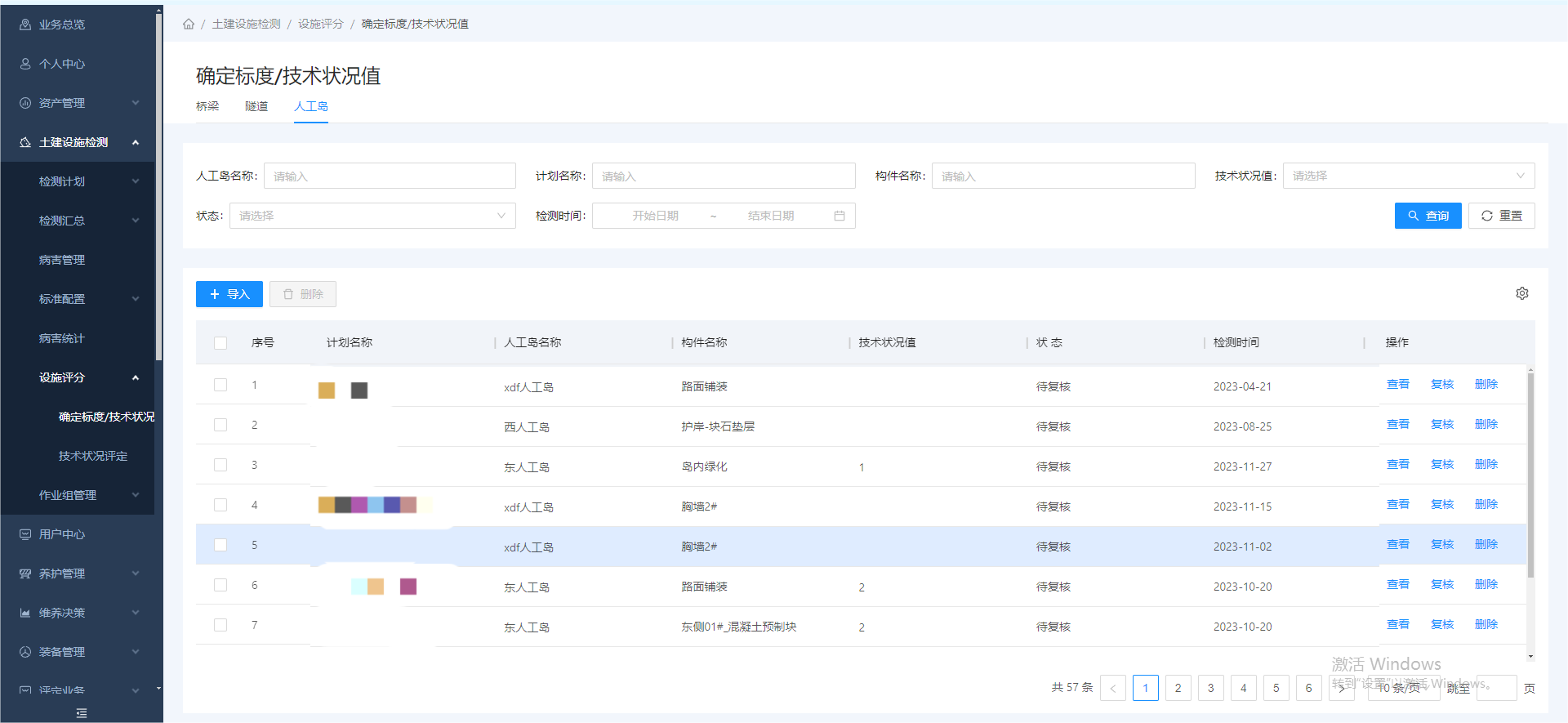Click the 个人中心 user icon
The width and height of the screenshot is (1568, 723).
(25, 64)
